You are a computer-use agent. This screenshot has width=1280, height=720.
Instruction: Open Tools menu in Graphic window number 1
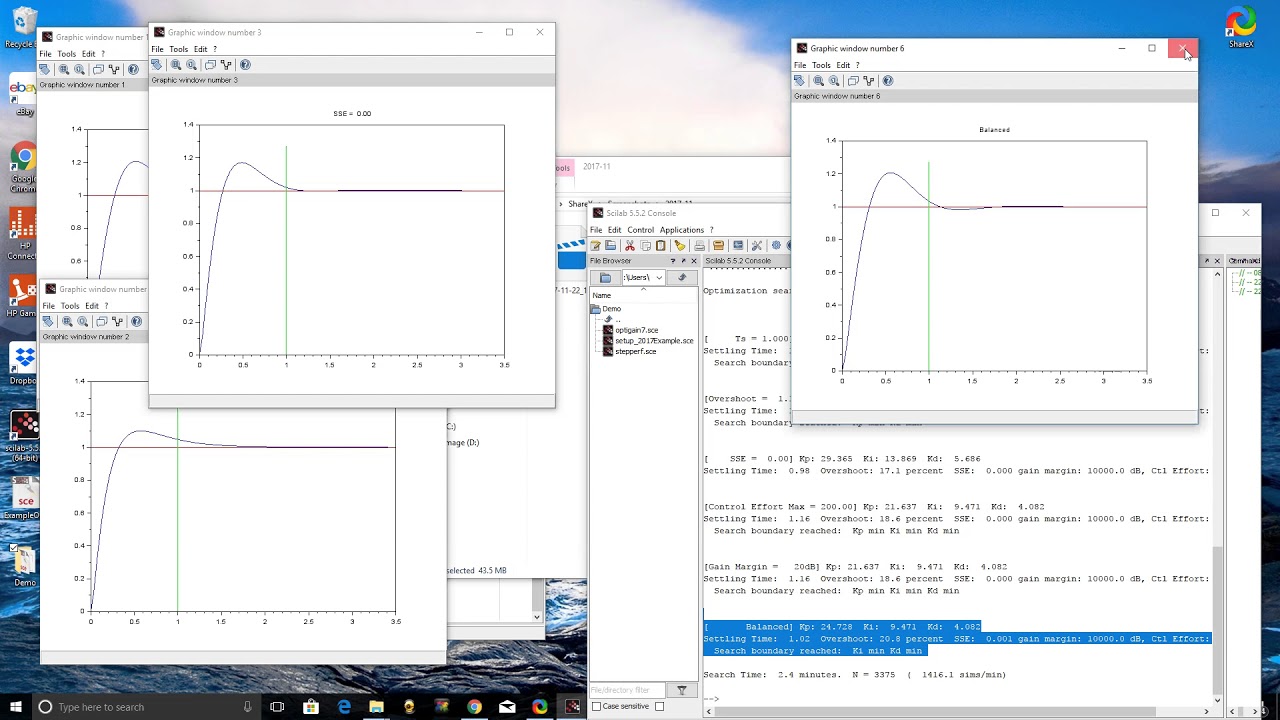click(x=66, y=54)
